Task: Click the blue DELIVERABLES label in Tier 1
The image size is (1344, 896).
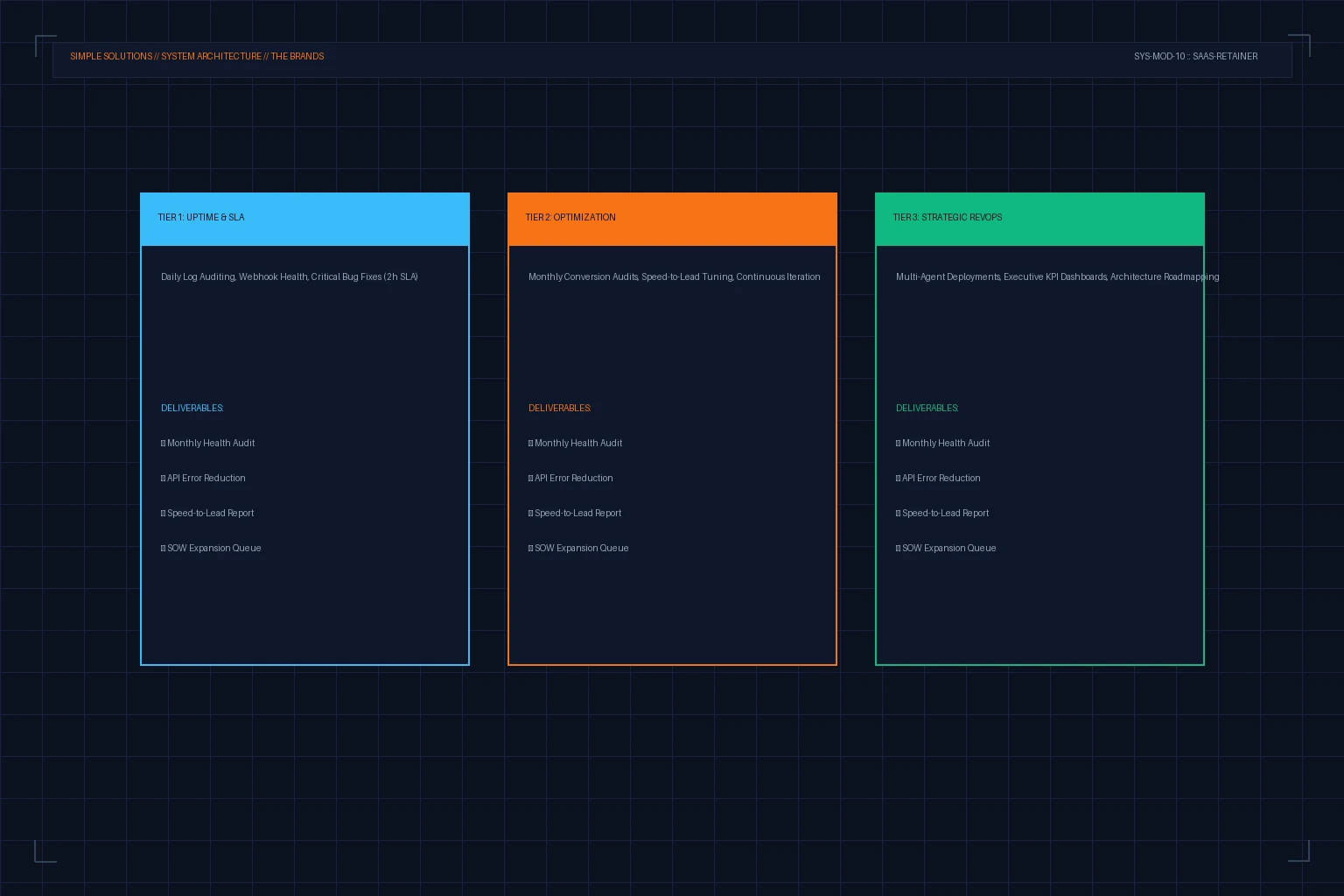Action: (192, 408)
